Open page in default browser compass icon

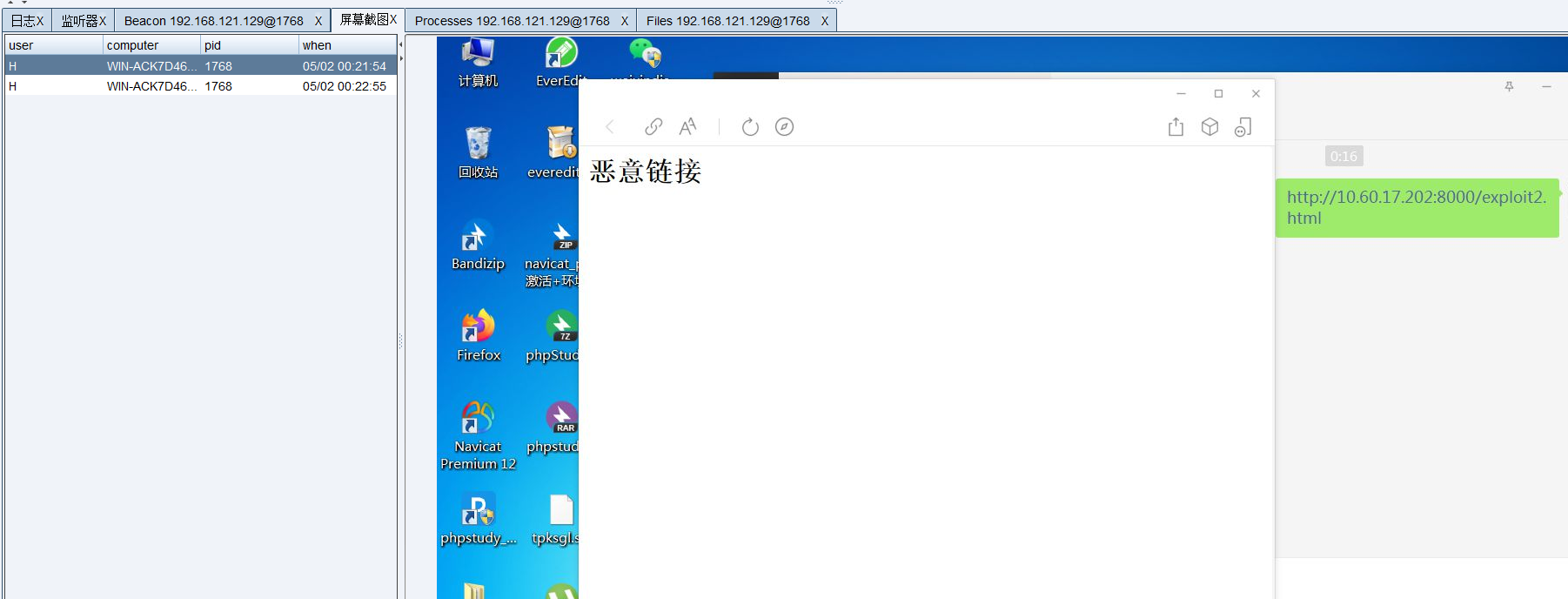[x=784, y=127]
